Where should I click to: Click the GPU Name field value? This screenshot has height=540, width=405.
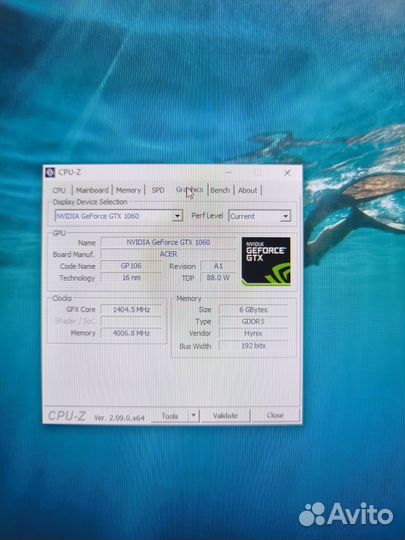pyautogui.click(x=168, y=242)
